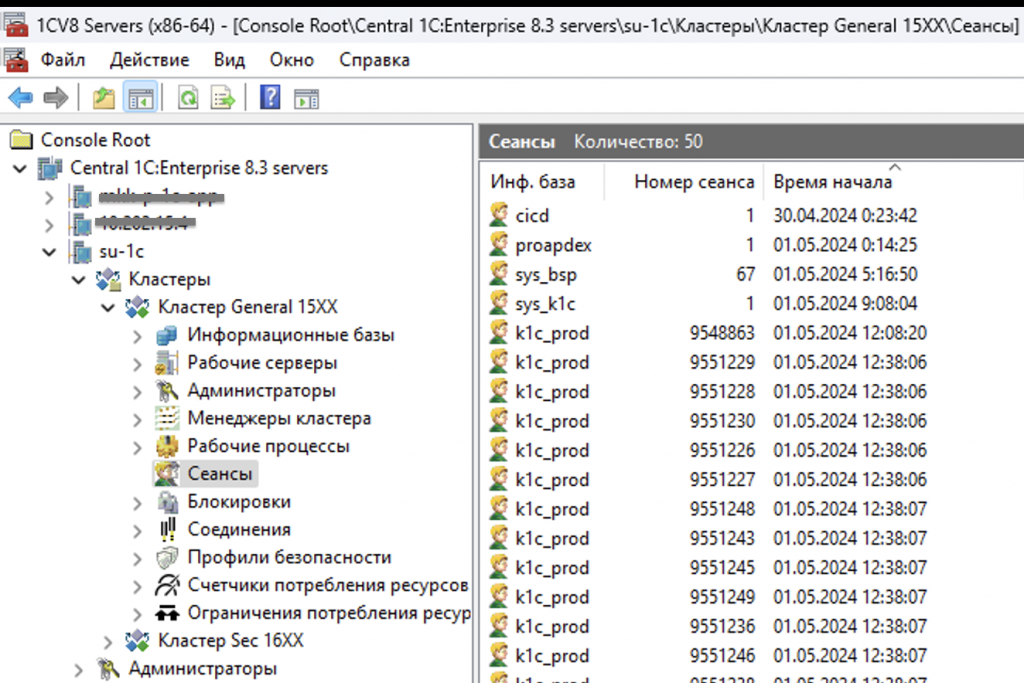Expand the Кластер Sec 16XX node
Screen dimensions: 1024x683
coord(108,641)
